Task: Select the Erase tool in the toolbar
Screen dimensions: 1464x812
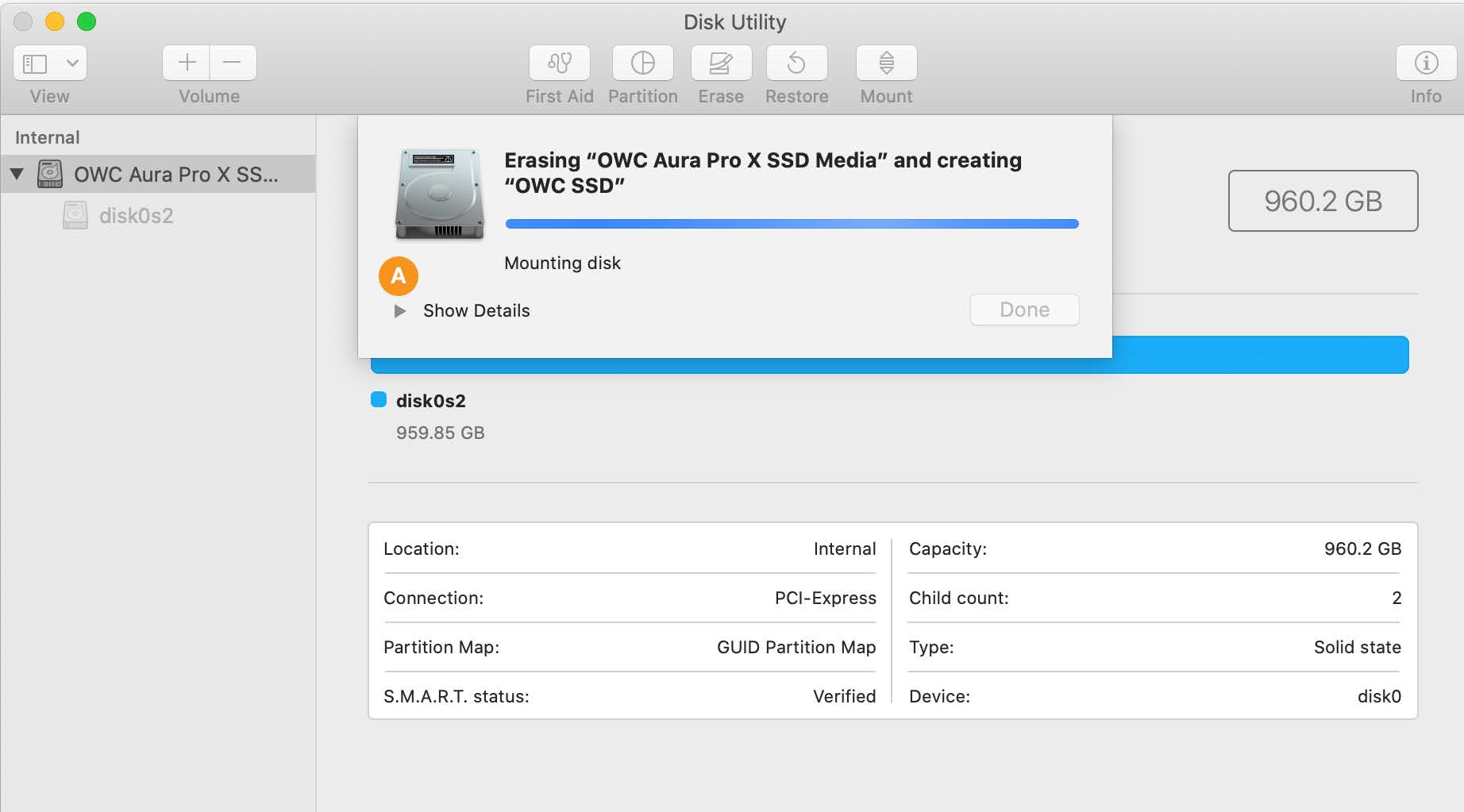Action: 719,63
